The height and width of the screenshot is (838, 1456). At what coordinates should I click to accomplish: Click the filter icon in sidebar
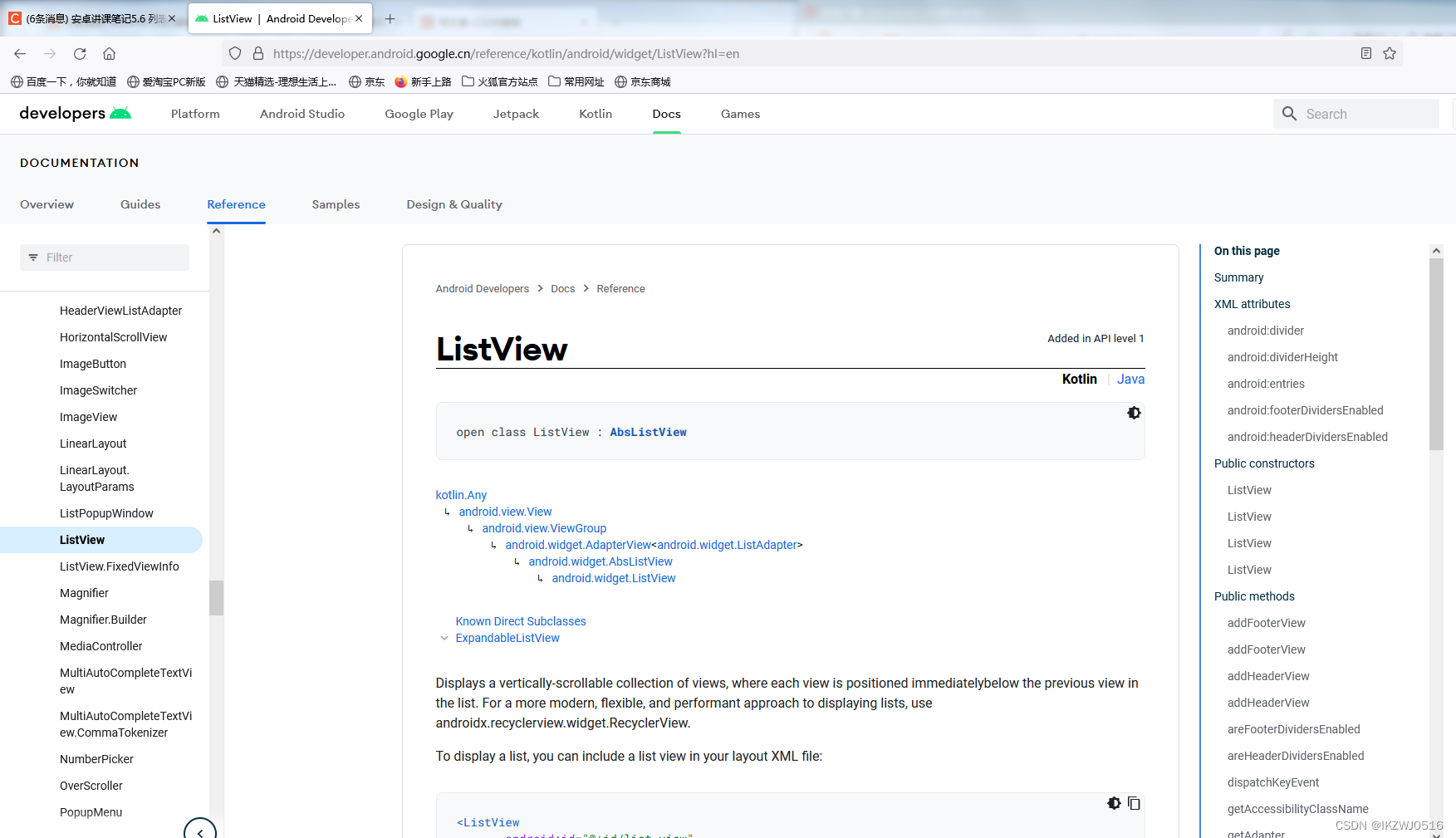click(33, 257)
